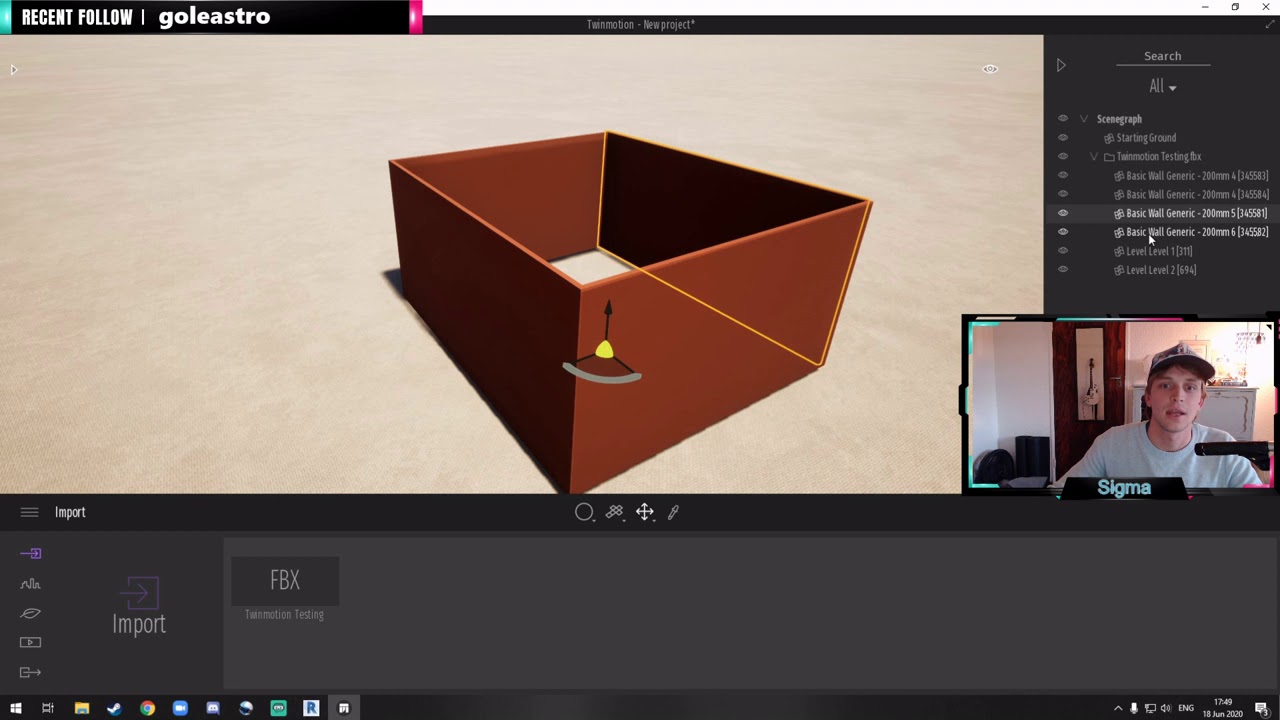Toggle visibility of Level Level 2 [694]
This screenshot has height=720, width=1280.
tap(1063, 270)
